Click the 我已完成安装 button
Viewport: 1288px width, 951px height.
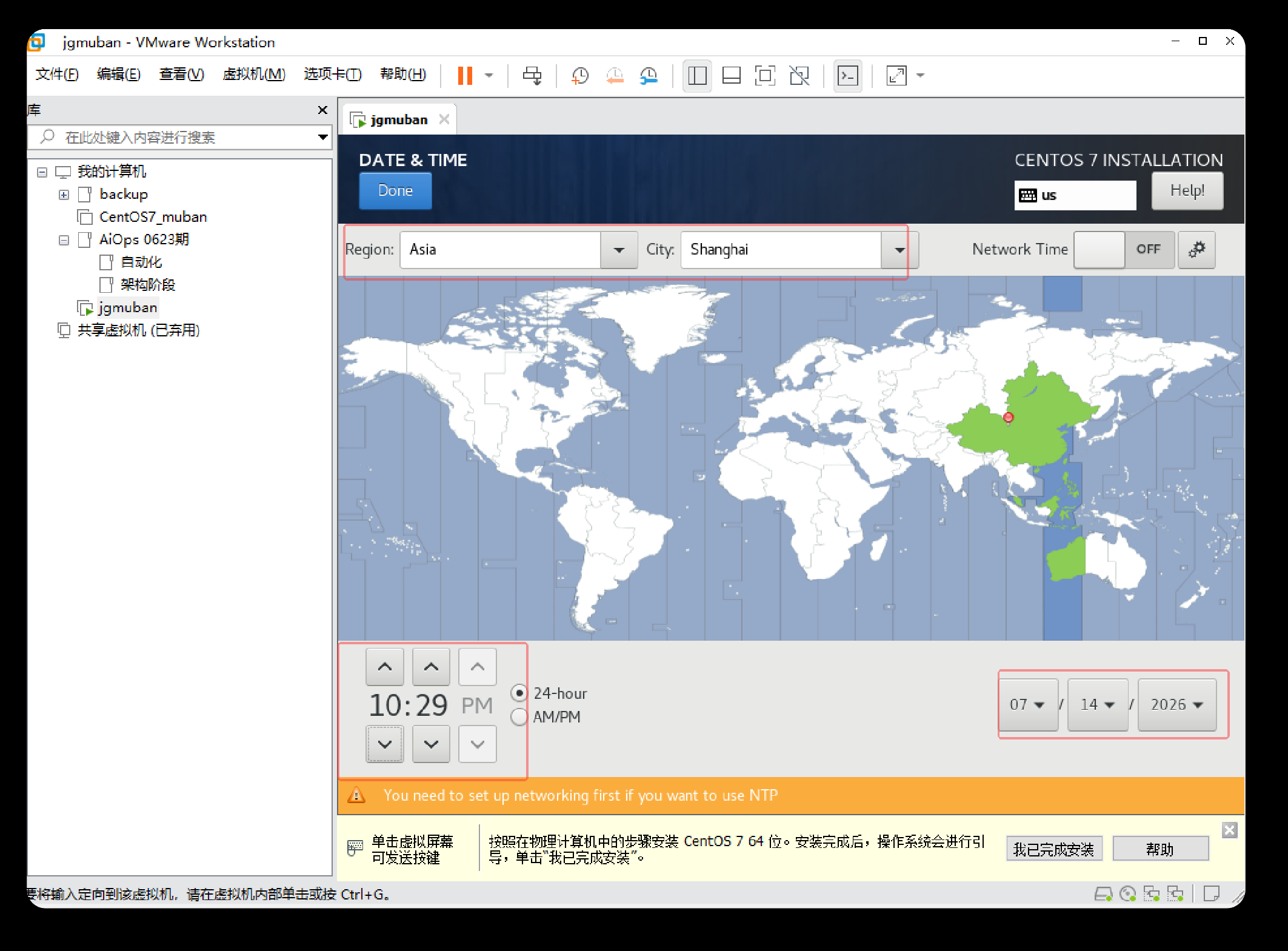pos(1054,849)
